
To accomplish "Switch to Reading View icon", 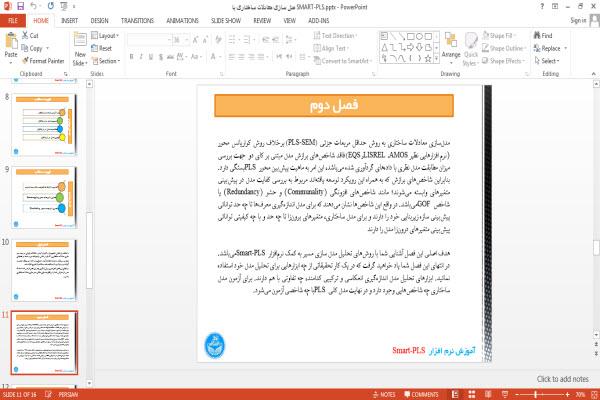I will [x=488, y=394].
